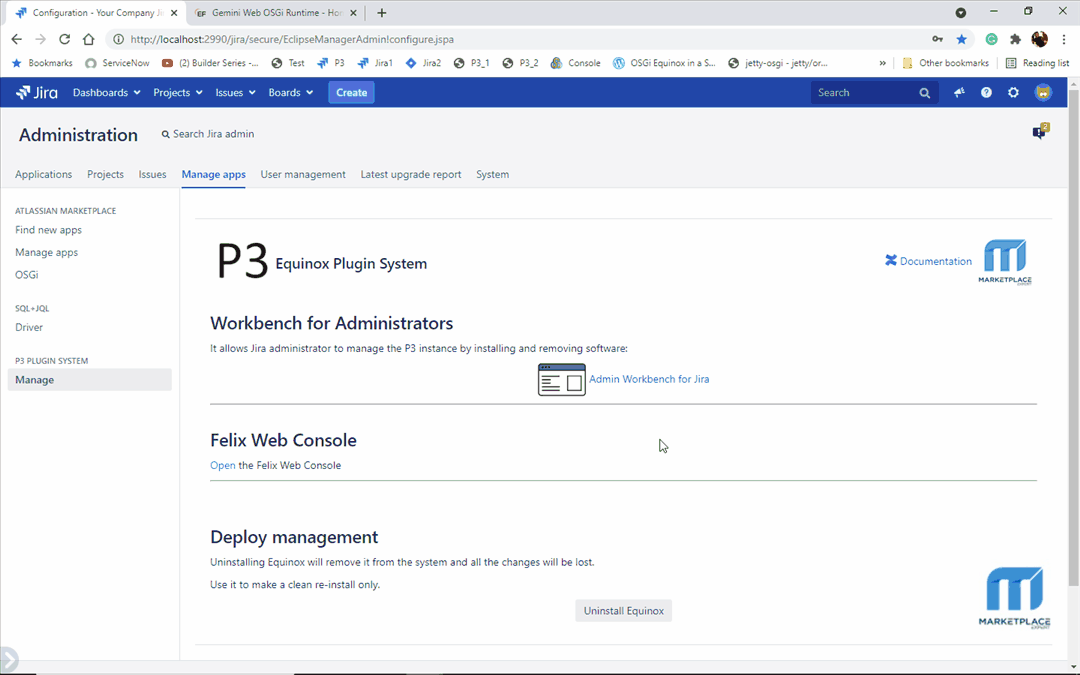Switch to the System admin tab

tap(492, 174)
